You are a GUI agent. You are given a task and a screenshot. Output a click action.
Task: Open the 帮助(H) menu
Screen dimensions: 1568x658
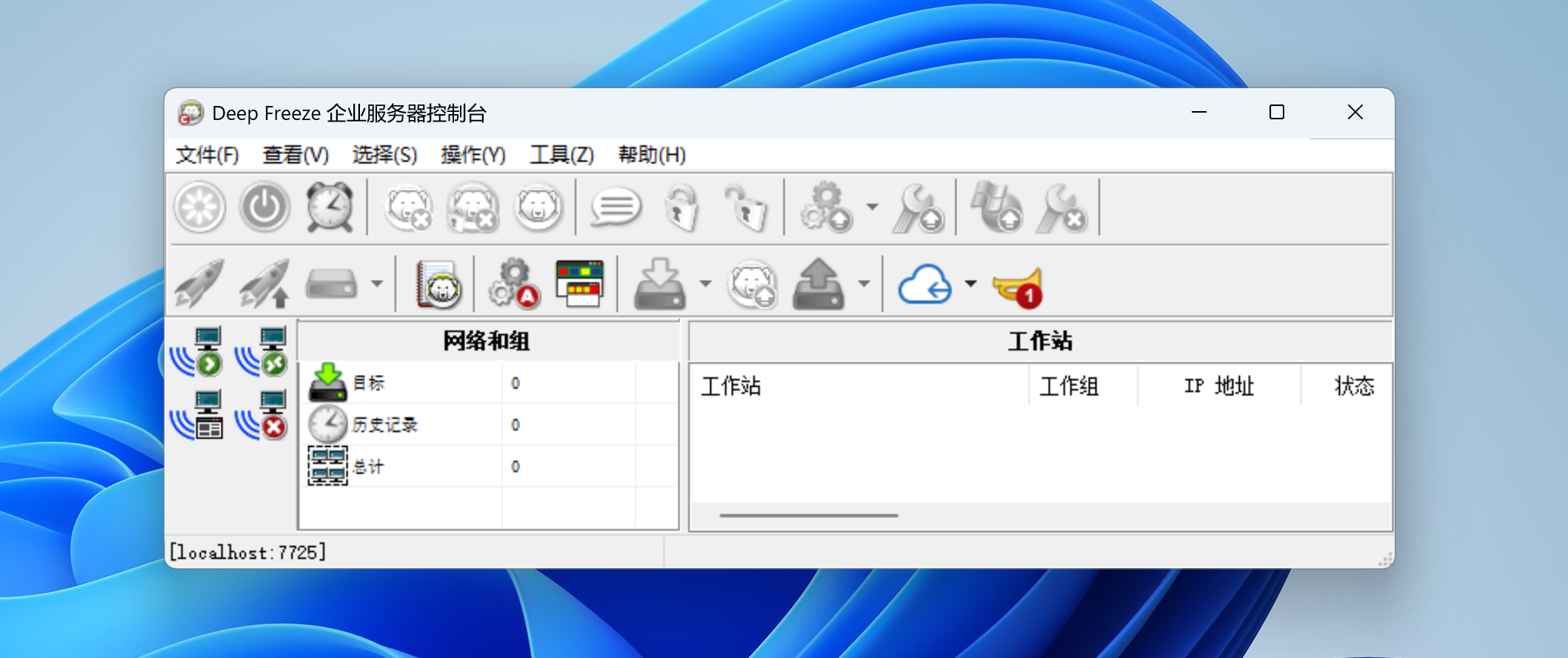click(652, 155)
